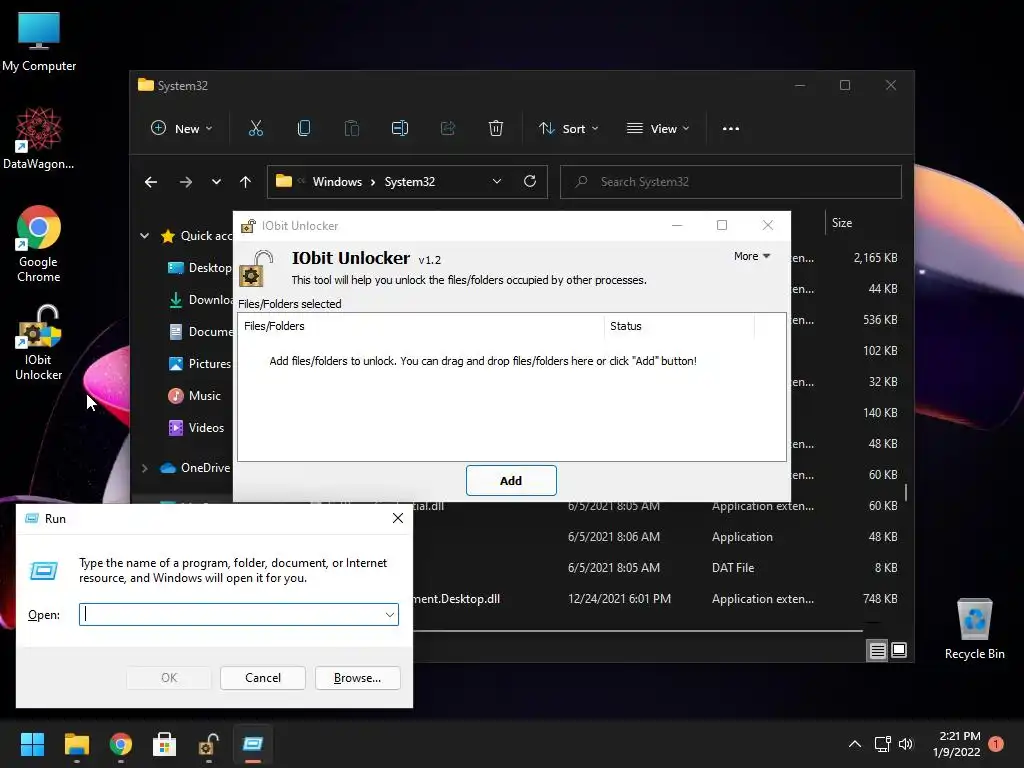
Task: Open the More menu in IObit Unlocker
Action: click(752, 256)
